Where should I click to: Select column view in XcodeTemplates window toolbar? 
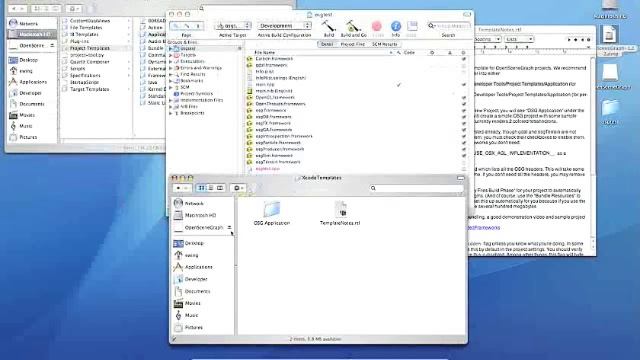point(220,188)
